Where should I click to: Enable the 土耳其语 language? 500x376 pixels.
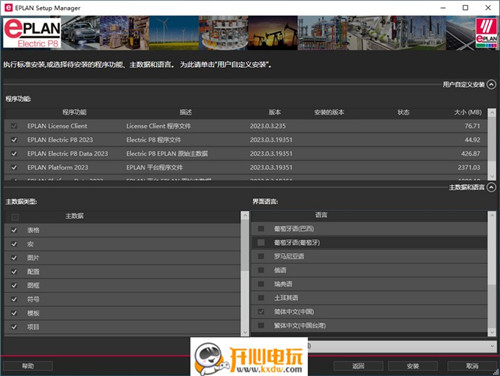coord(261,298)
